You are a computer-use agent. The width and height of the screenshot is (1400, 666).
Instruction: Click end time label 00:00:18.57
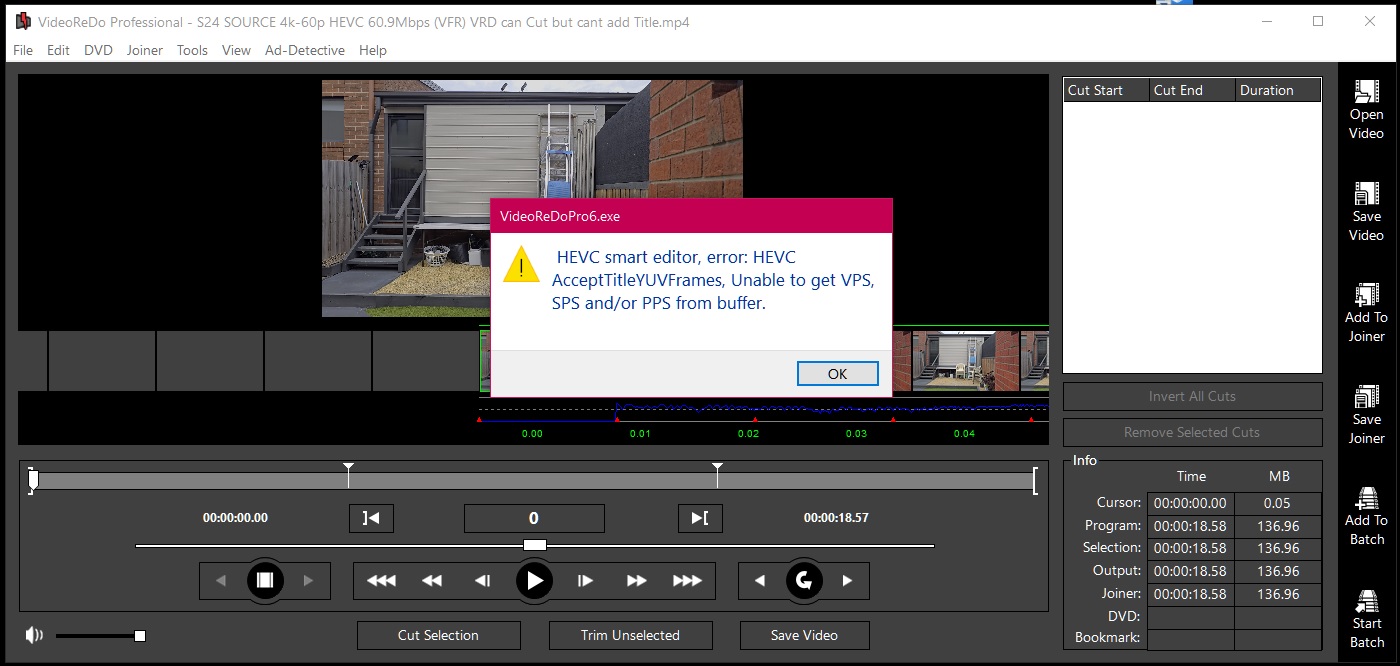point(836,518)
